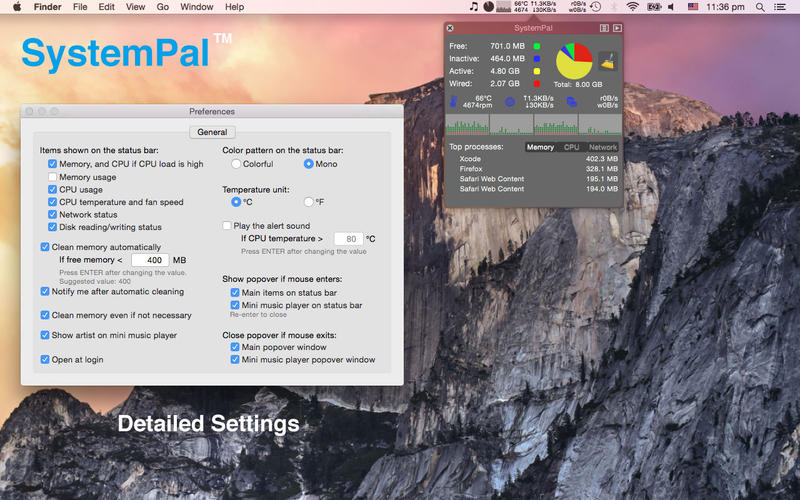
Task: Click the General button in Preferences
Action: point(211,132)
